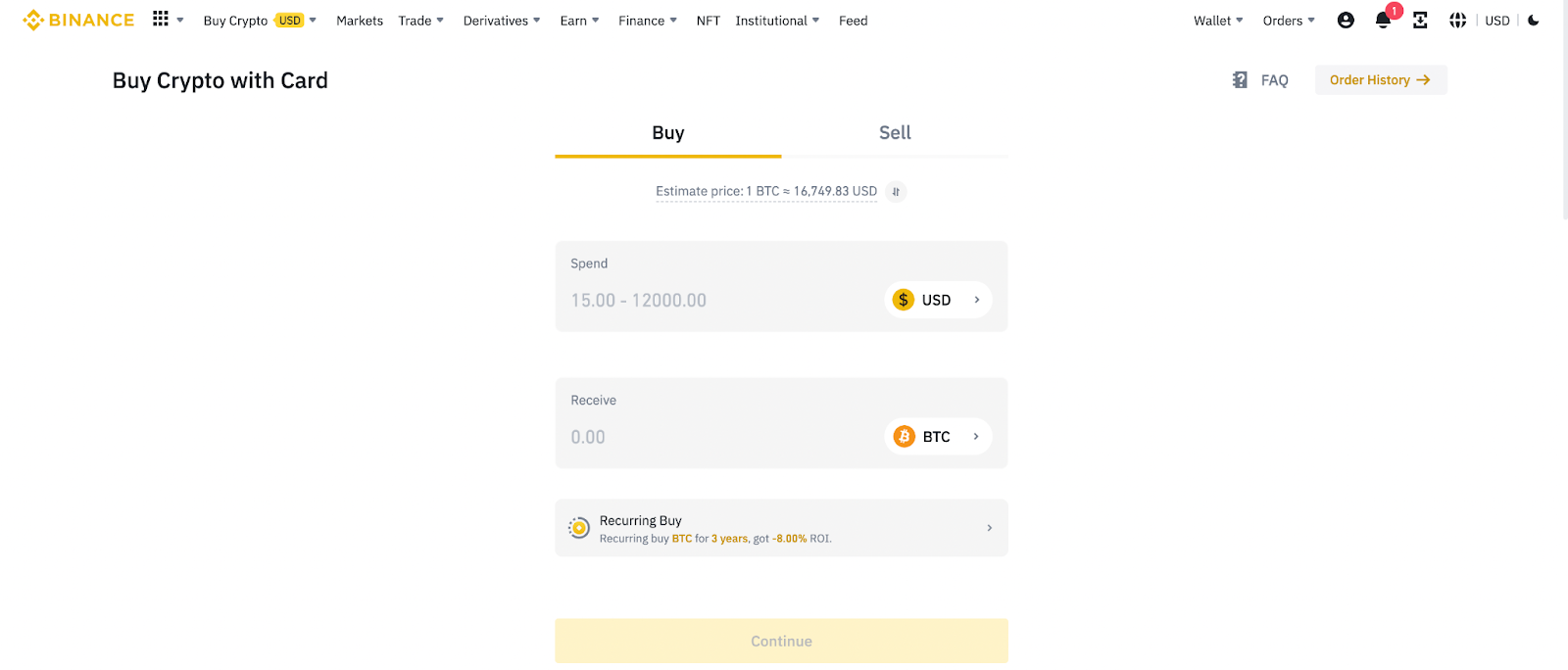Click the Binance logo
This screenshot has height=670, width=1568.
pyautogui.click(x=78, y=20)
